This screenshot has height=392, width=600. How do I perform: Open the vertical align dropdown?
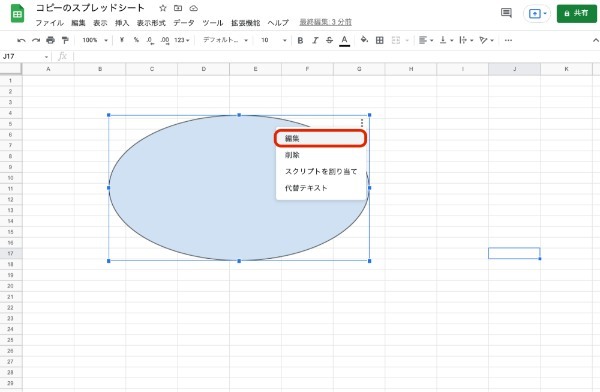[446, 40]
